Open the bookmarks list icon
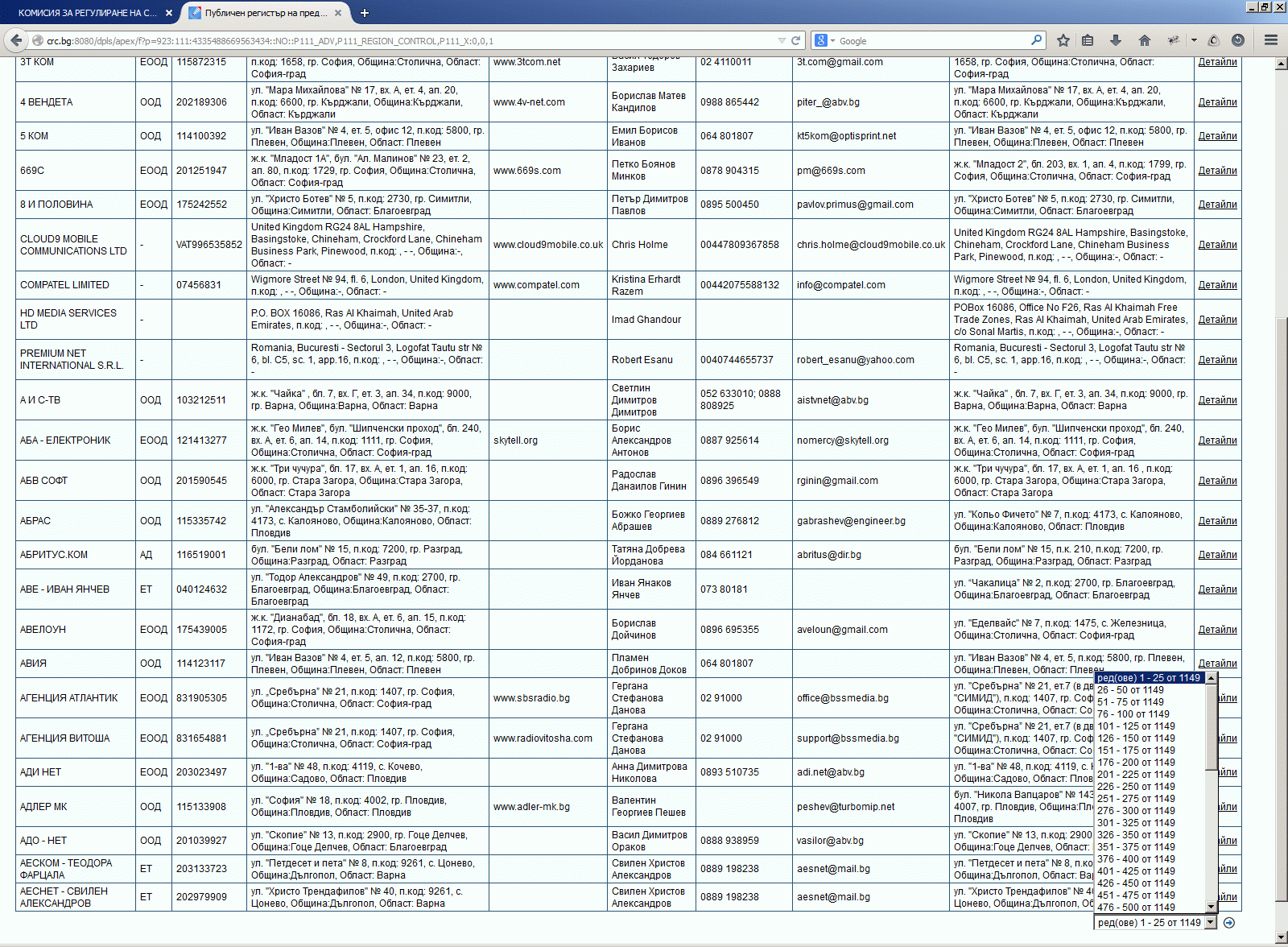 click(1088, 40)
